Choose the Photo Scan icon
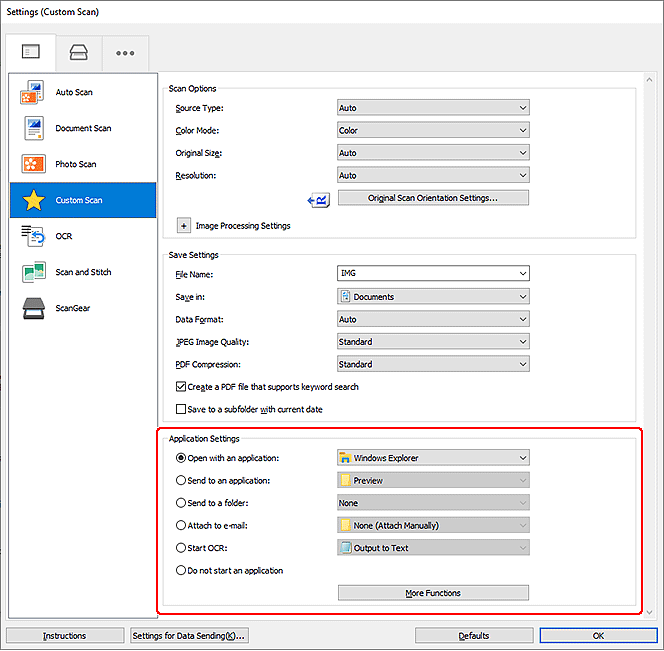The width and height of the screenshot is (664, 651). [30, 164]
